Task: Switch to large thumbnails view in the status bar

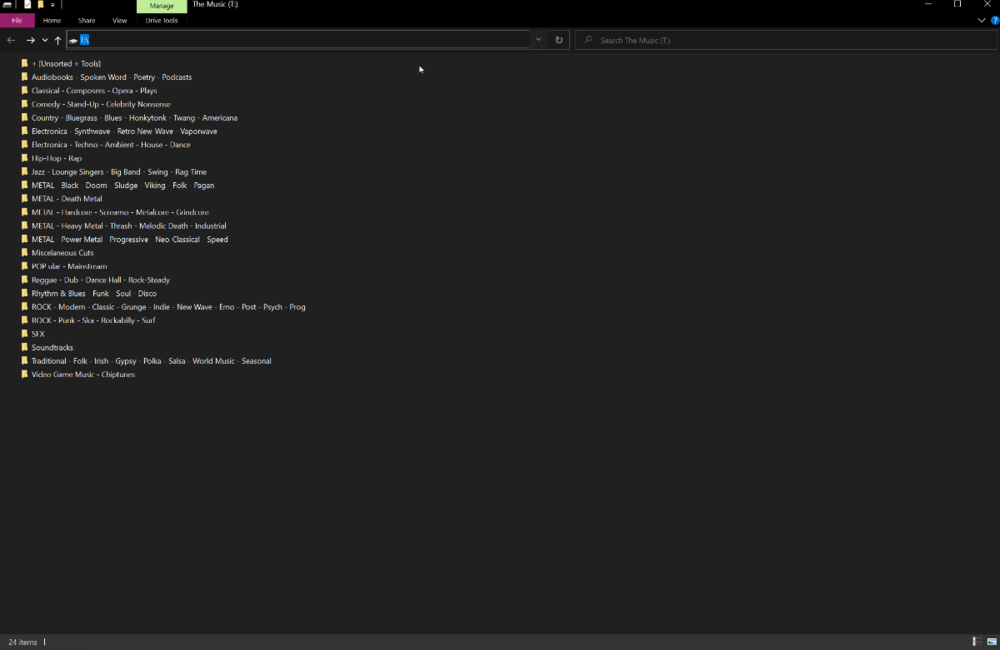Action: click(x=989, y=641)
